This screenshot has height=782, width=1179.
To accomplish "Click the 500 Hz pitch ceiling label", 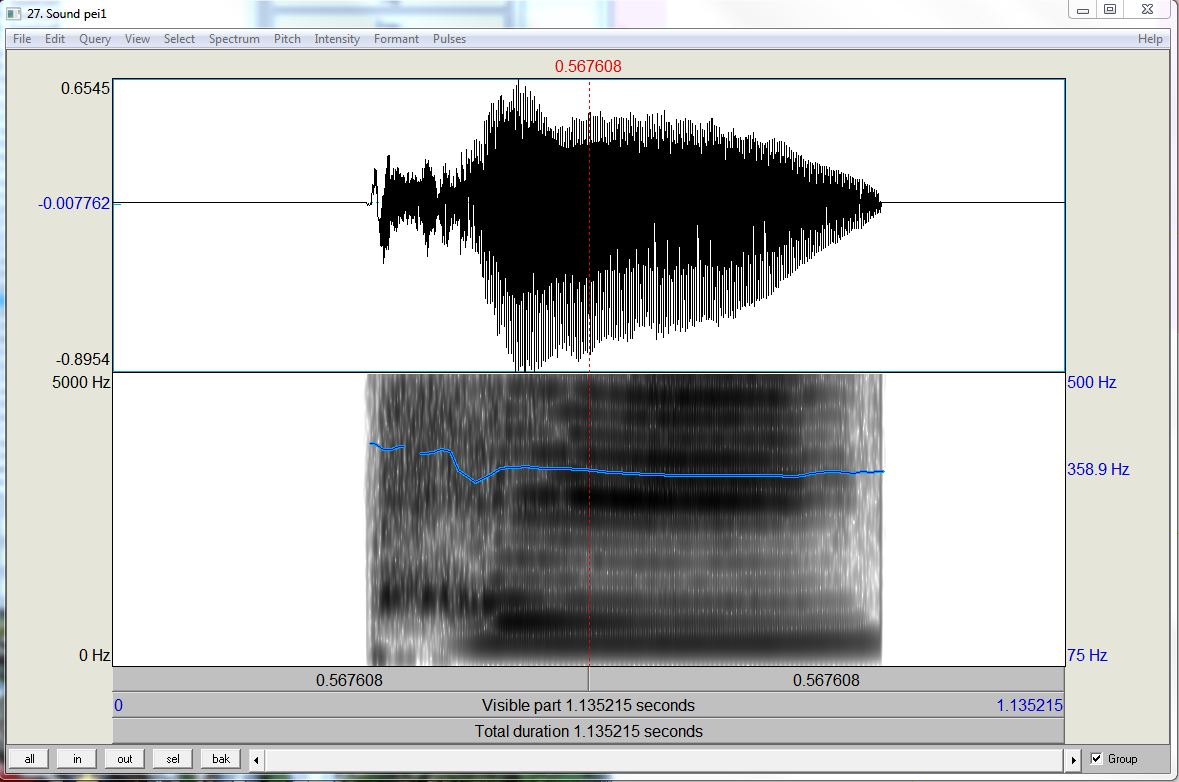I will point(1092,382).
